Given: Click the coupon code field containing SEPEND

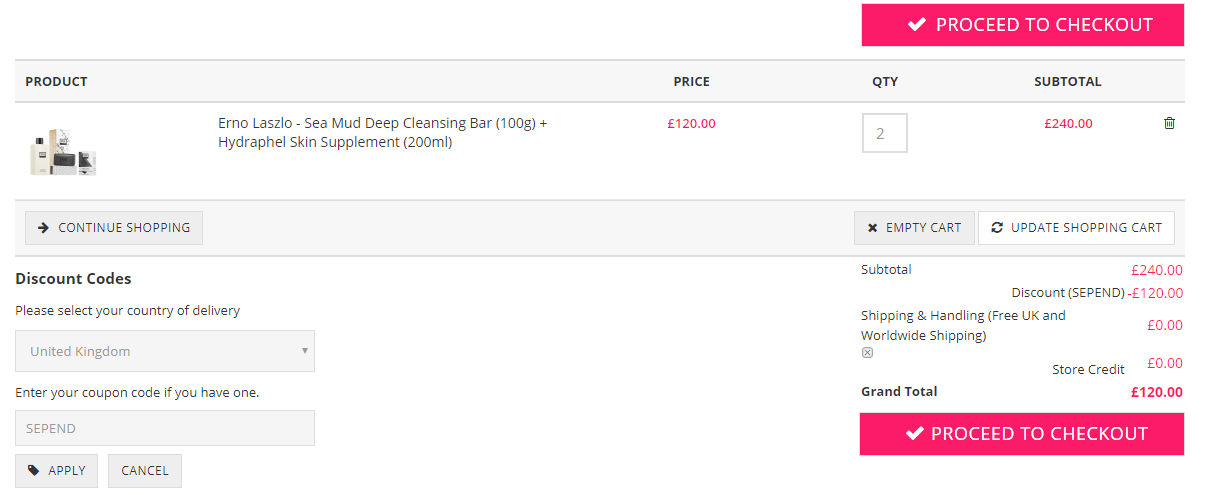Looking at the screenshot, I should click(x=165, y=428).
